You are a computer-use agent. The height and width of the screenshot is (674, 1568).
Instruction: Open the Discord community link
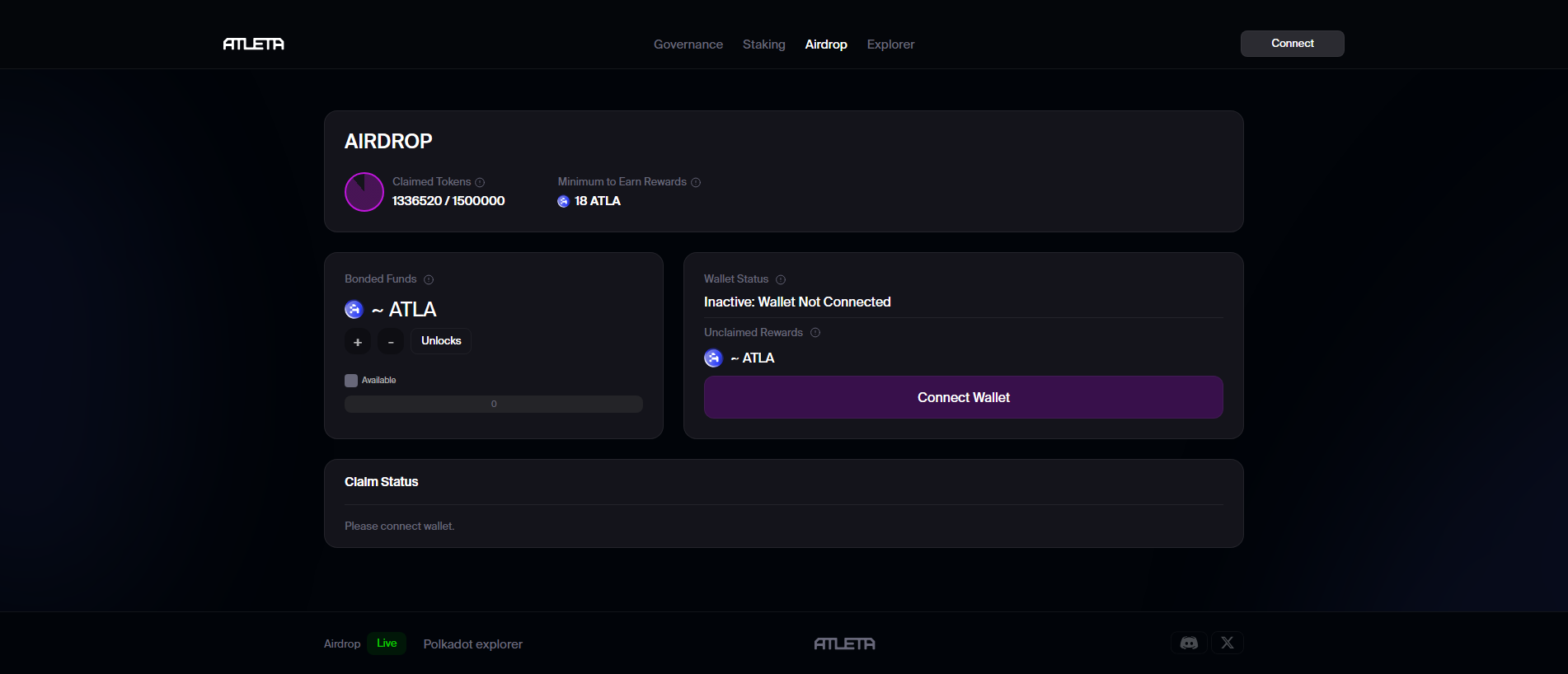click(1189, 643)
